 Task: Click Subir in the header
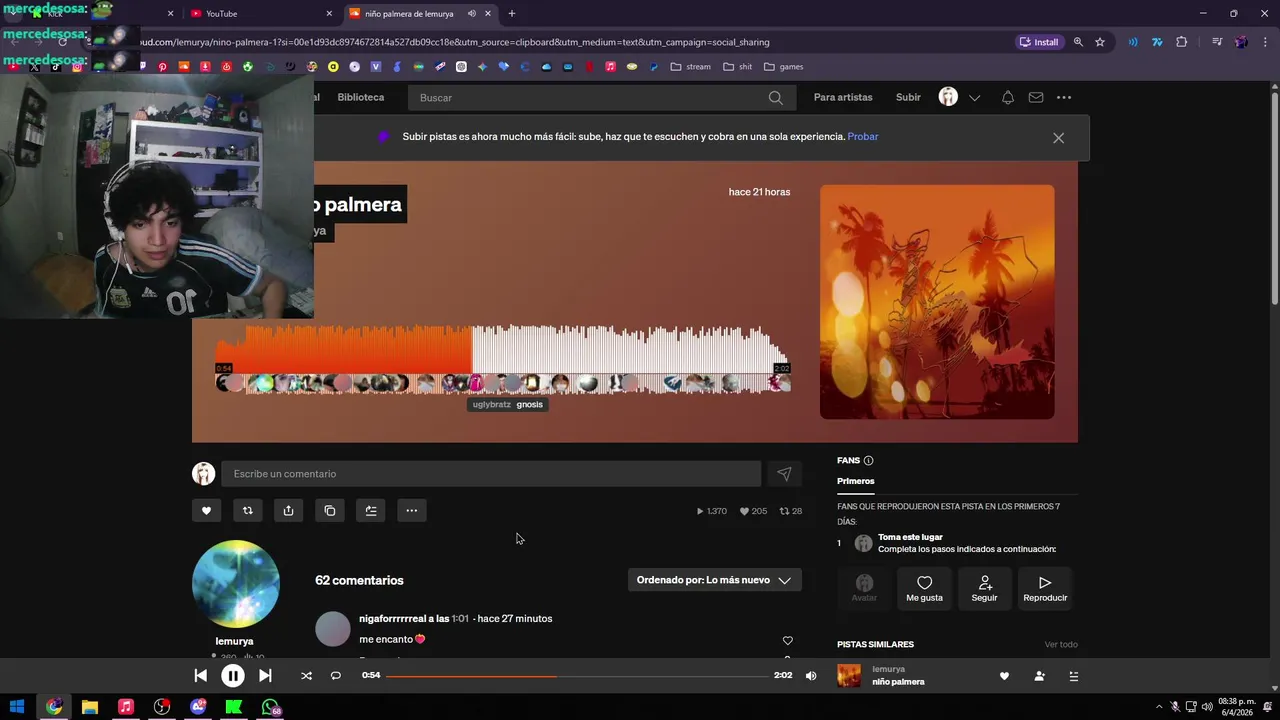point(908,97)
